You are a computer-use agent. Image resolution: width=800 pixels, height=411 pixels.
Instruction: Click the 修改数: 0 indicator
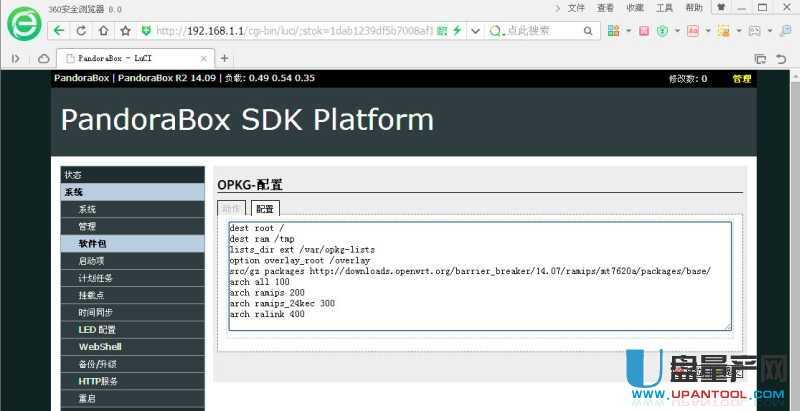coord(688,79)
